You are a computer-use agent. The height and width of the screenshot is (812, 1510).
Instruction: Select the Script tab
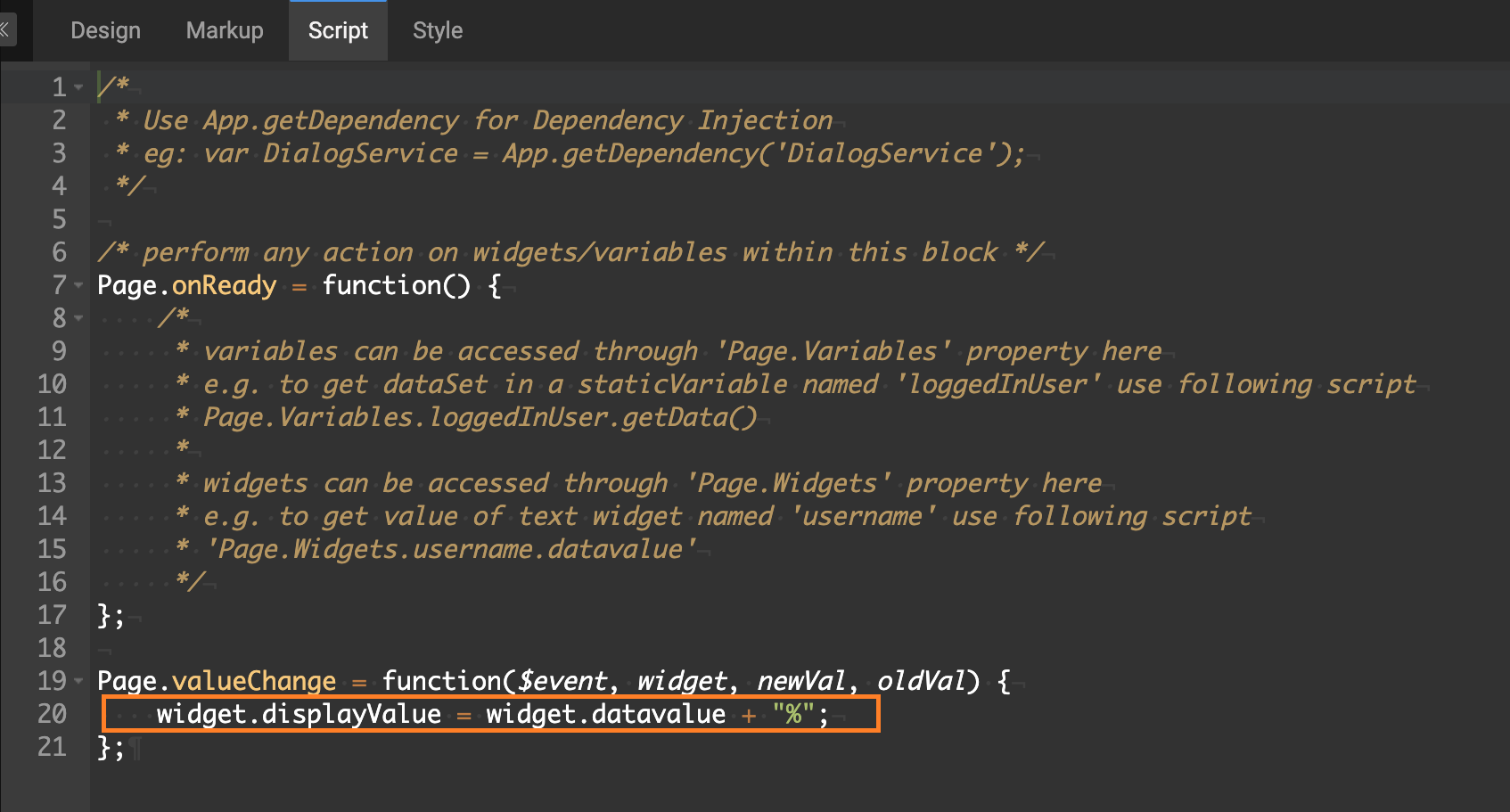(x=338, y=30)
